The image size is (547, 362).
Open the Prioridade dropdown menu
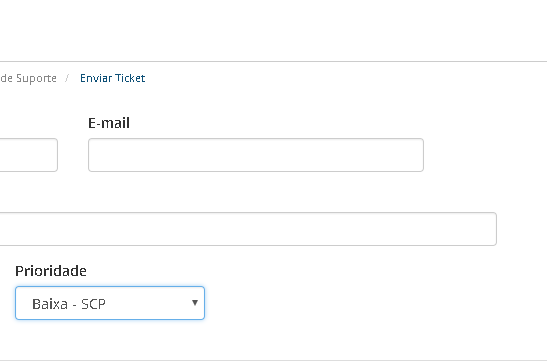(x=110, y=303)
